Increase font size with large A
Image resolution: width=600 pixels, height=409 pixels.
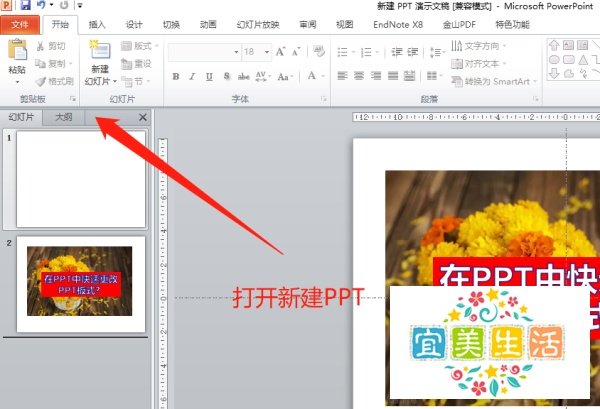coord(280,52)
